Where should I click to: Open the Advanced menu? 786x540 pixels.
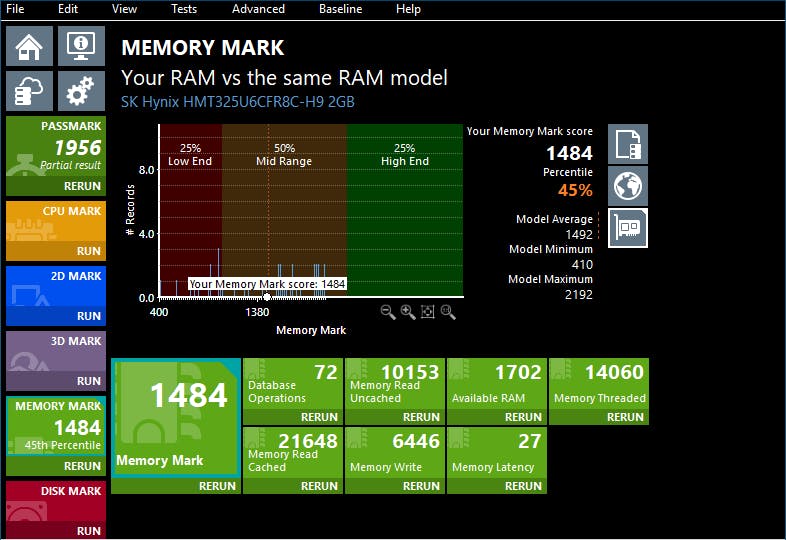258,9
